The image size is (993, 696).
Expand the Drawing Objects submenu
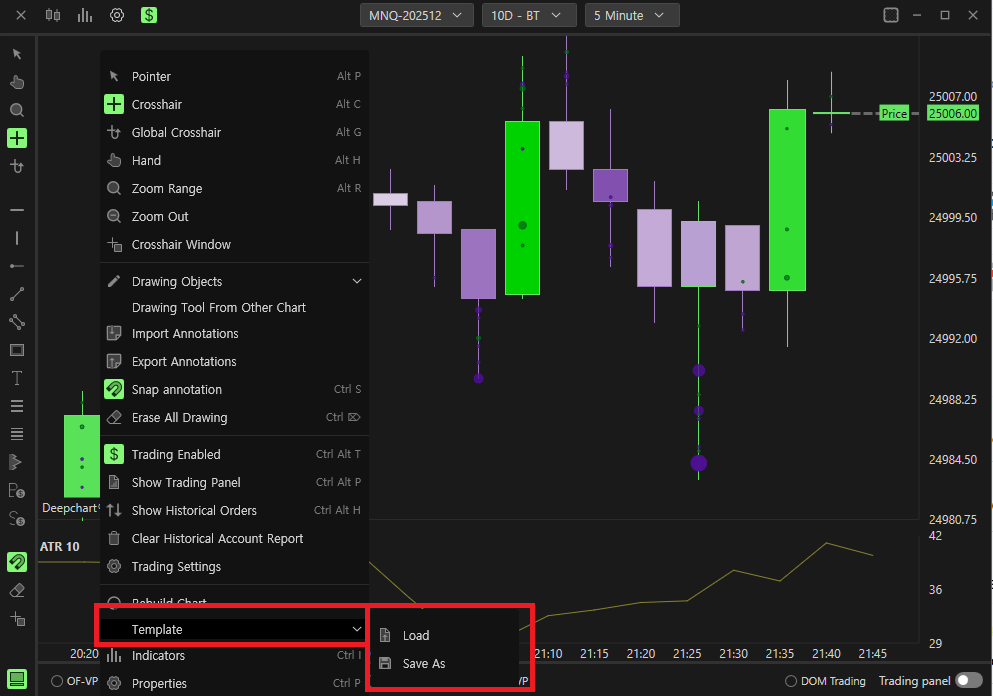[234, 281]
